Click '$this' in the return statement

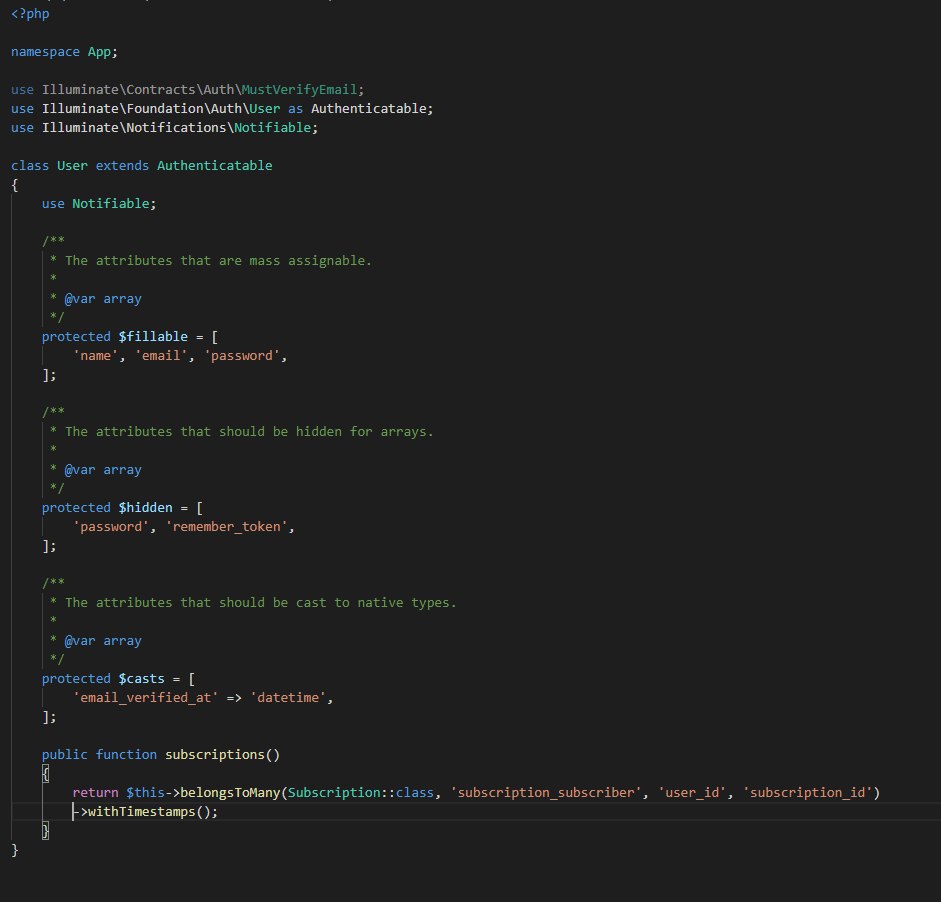coord(145,793)
